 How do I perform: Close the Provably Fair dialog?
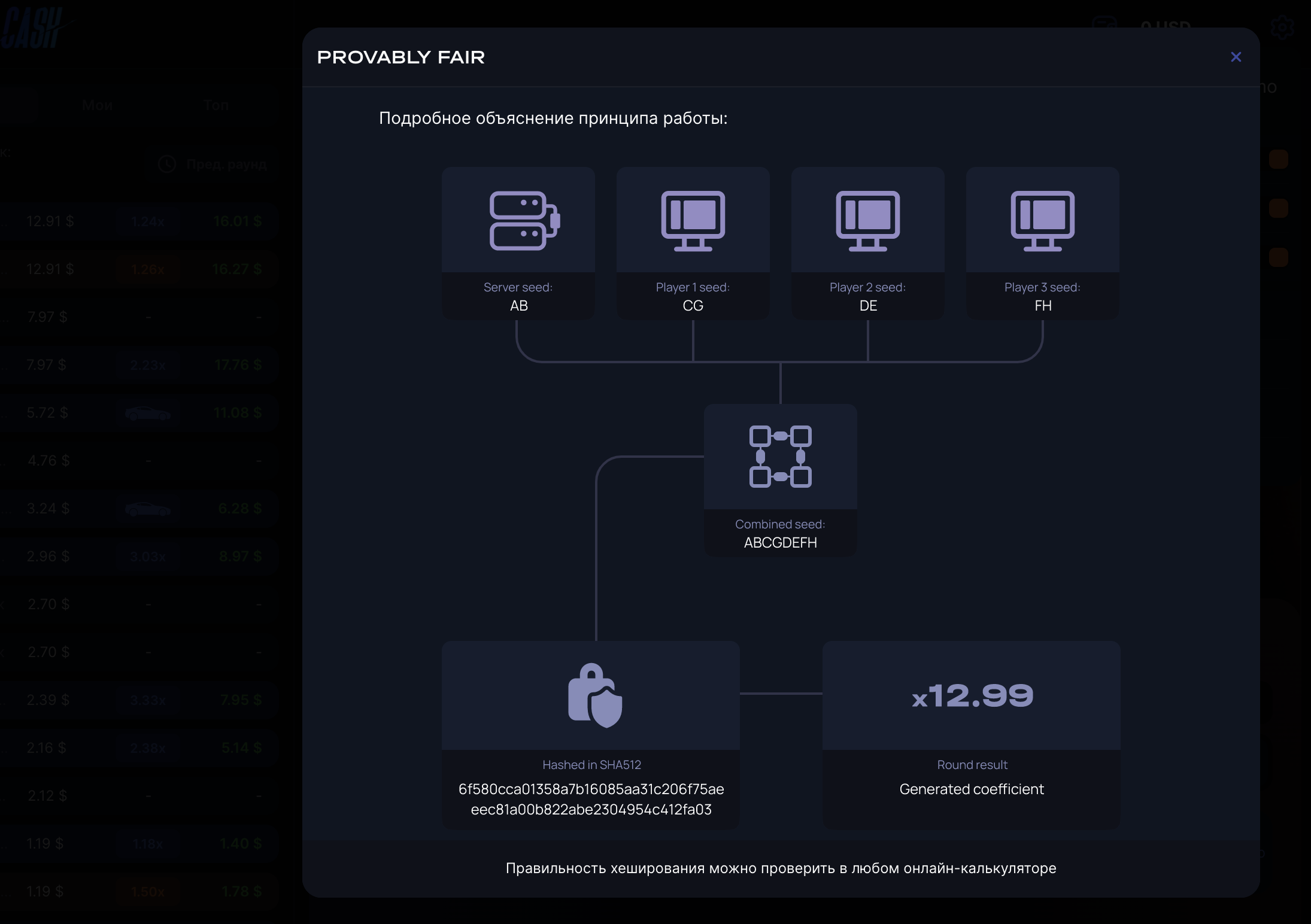1236,57
